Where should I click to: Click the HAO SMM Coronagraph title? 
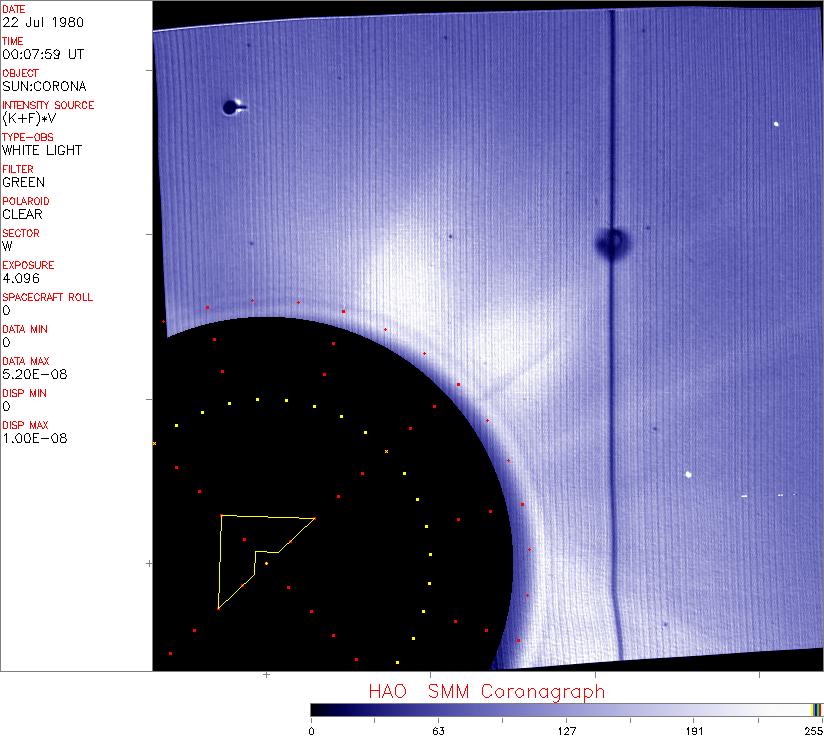coord(486,691)
